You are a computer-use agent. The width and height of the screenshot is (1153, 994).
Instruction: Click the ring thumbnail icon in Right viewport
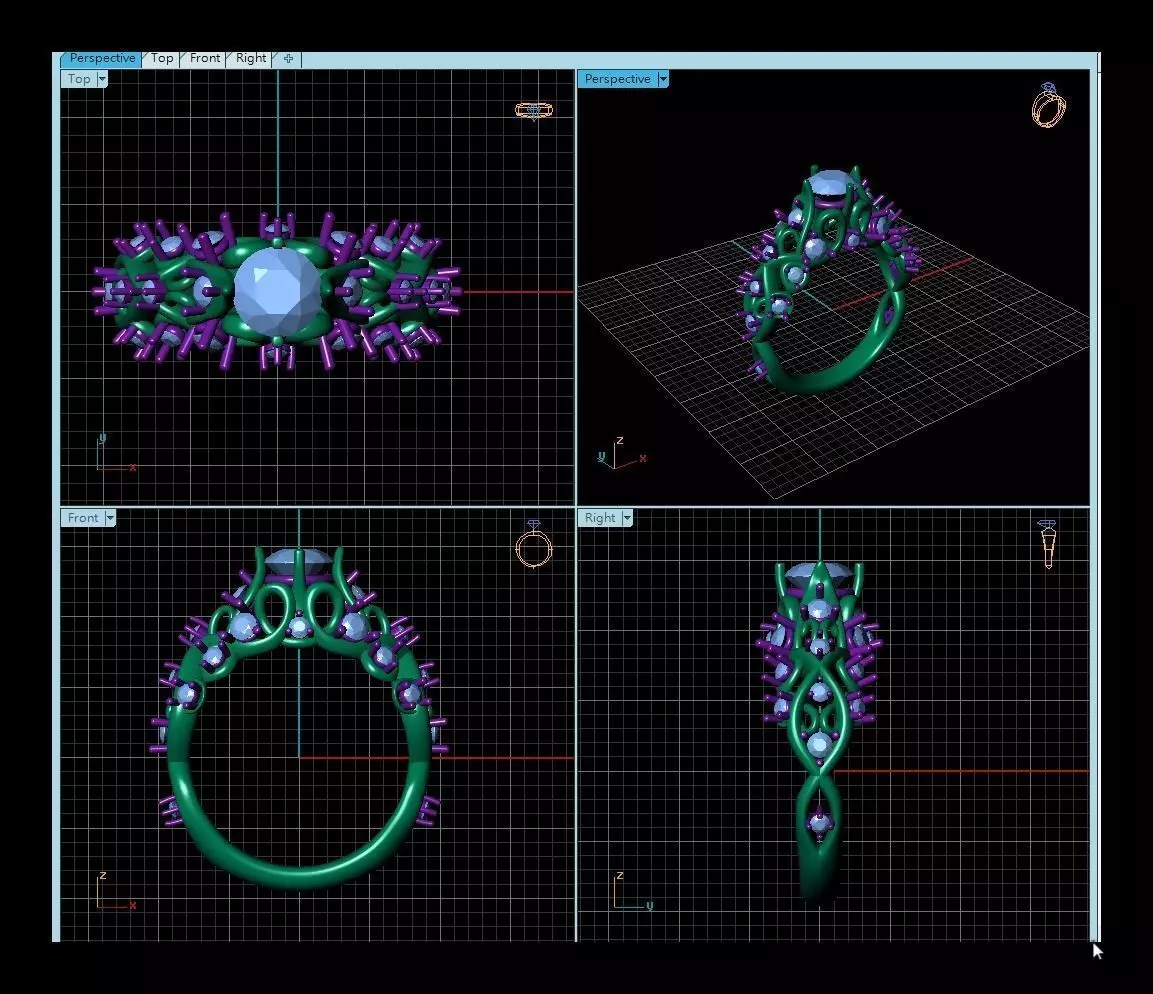[1047, 544]
